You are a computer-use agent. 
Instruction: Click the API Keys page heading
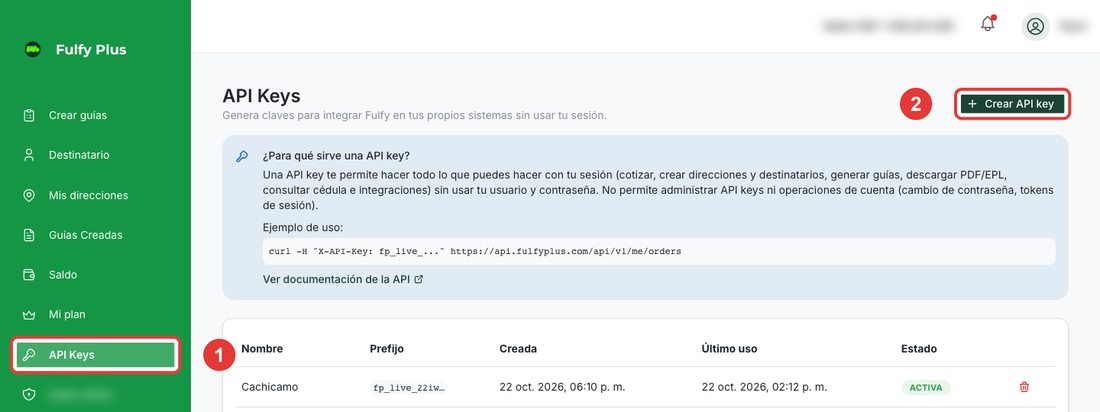261,96
